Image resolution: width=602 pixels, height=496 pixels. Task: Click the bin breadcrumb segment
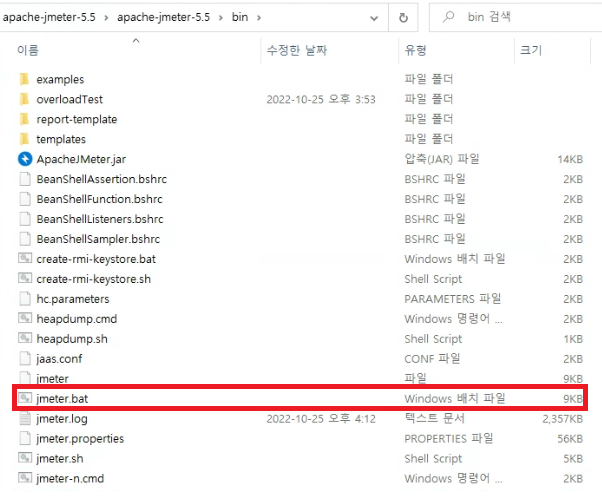coord(240,17)
